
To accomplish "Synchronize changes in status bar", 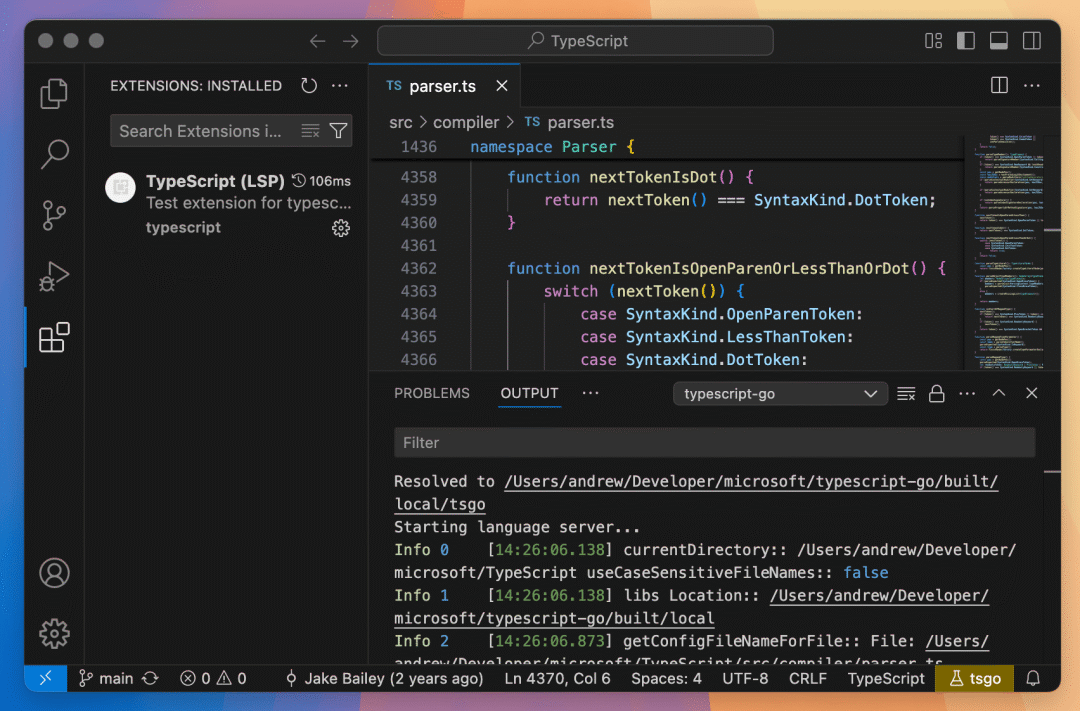I will [150, 679].
